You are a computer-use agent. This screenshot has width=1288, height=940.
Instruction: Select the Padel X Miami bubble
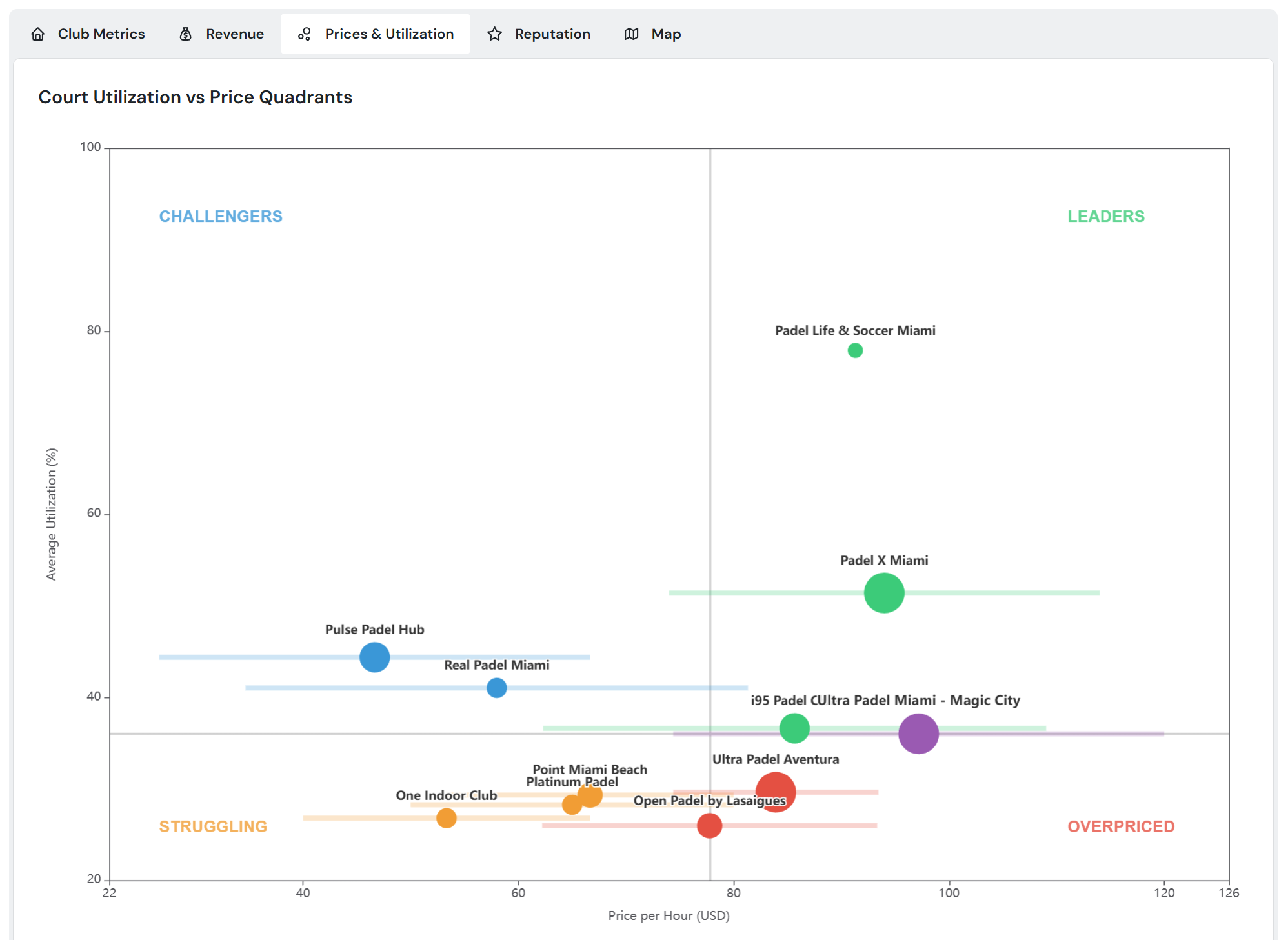(x=885, y=593)
